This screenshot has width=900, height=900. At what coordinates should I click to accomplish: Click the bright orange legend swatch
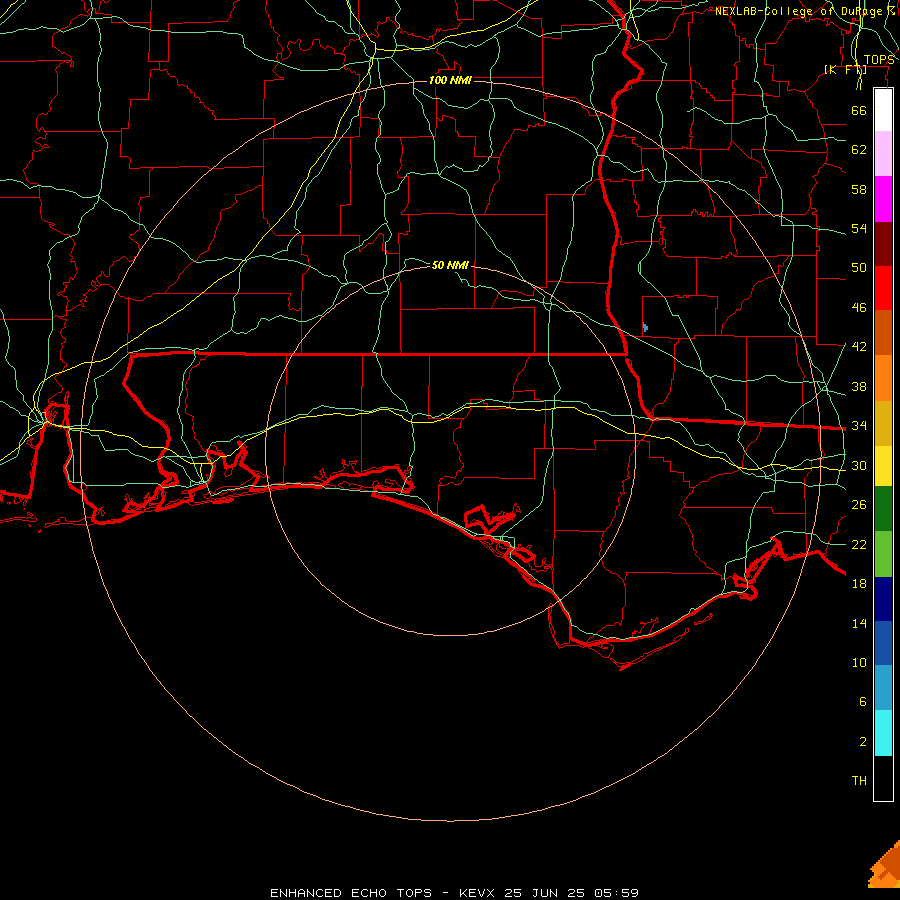(x=883, y=378)
